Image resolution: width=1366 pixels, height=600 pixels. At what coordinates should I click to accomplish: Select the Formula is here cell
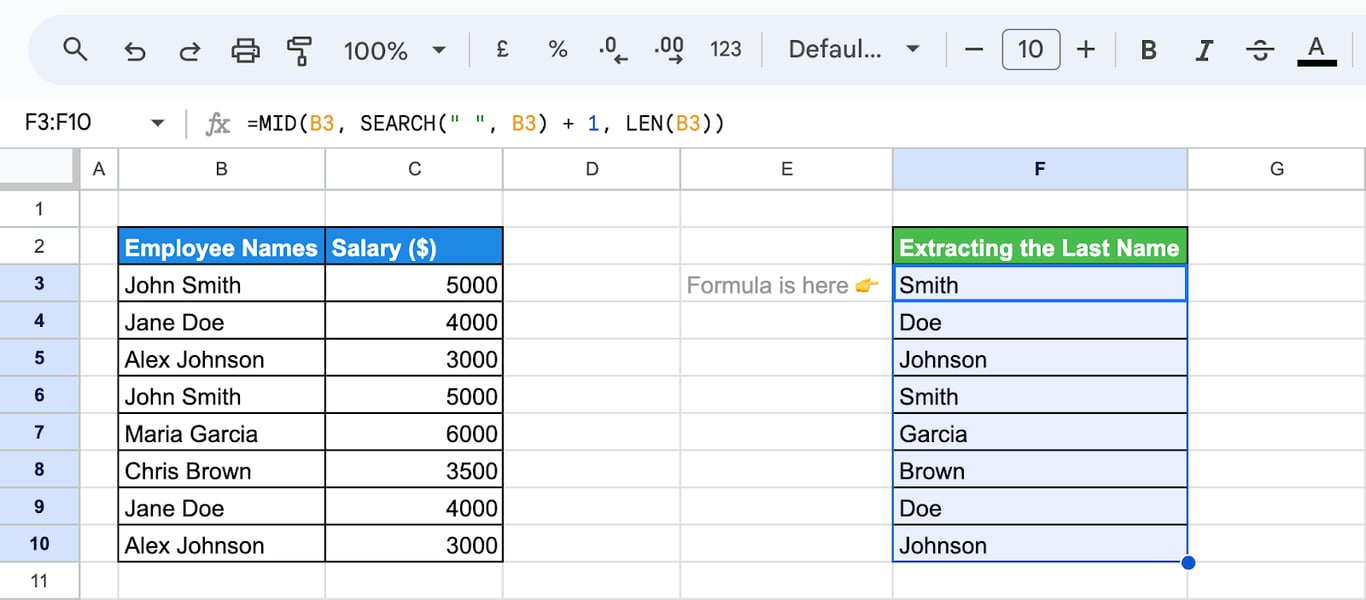coord(787,284)
